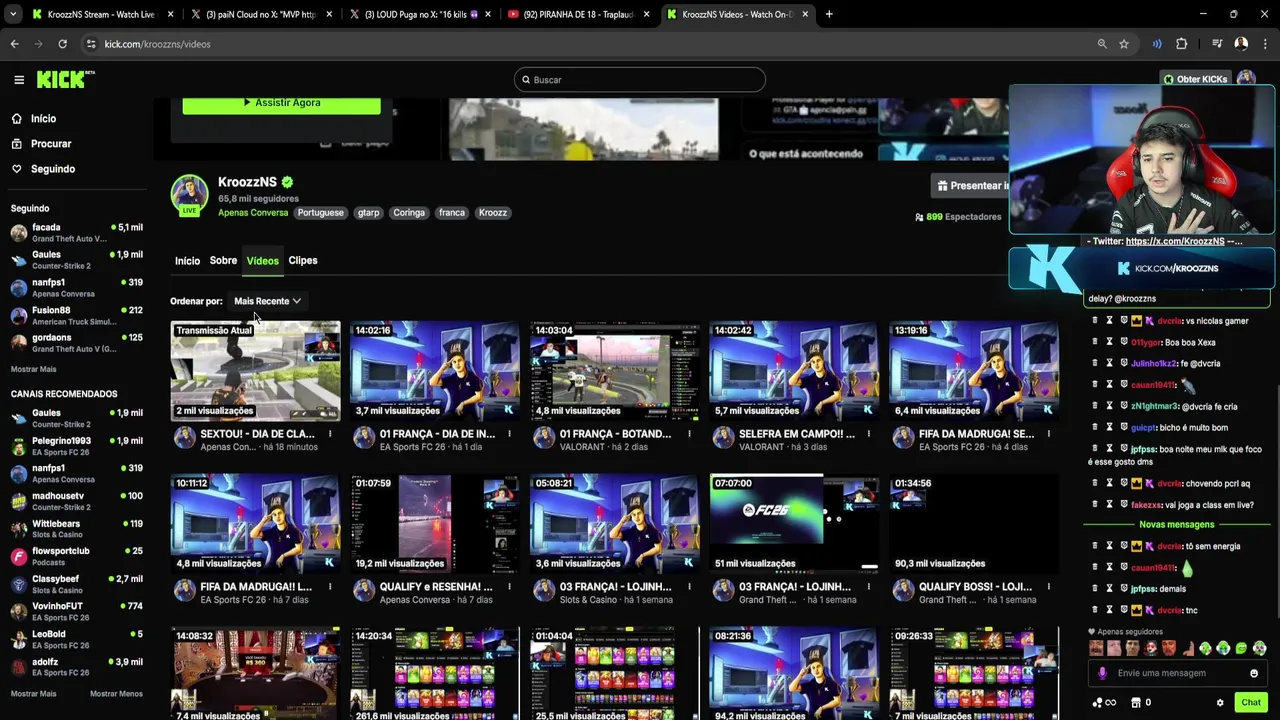Click the green Chat send button
Viewport: 1280px width, 720px height.
(x=1251, y=703)
